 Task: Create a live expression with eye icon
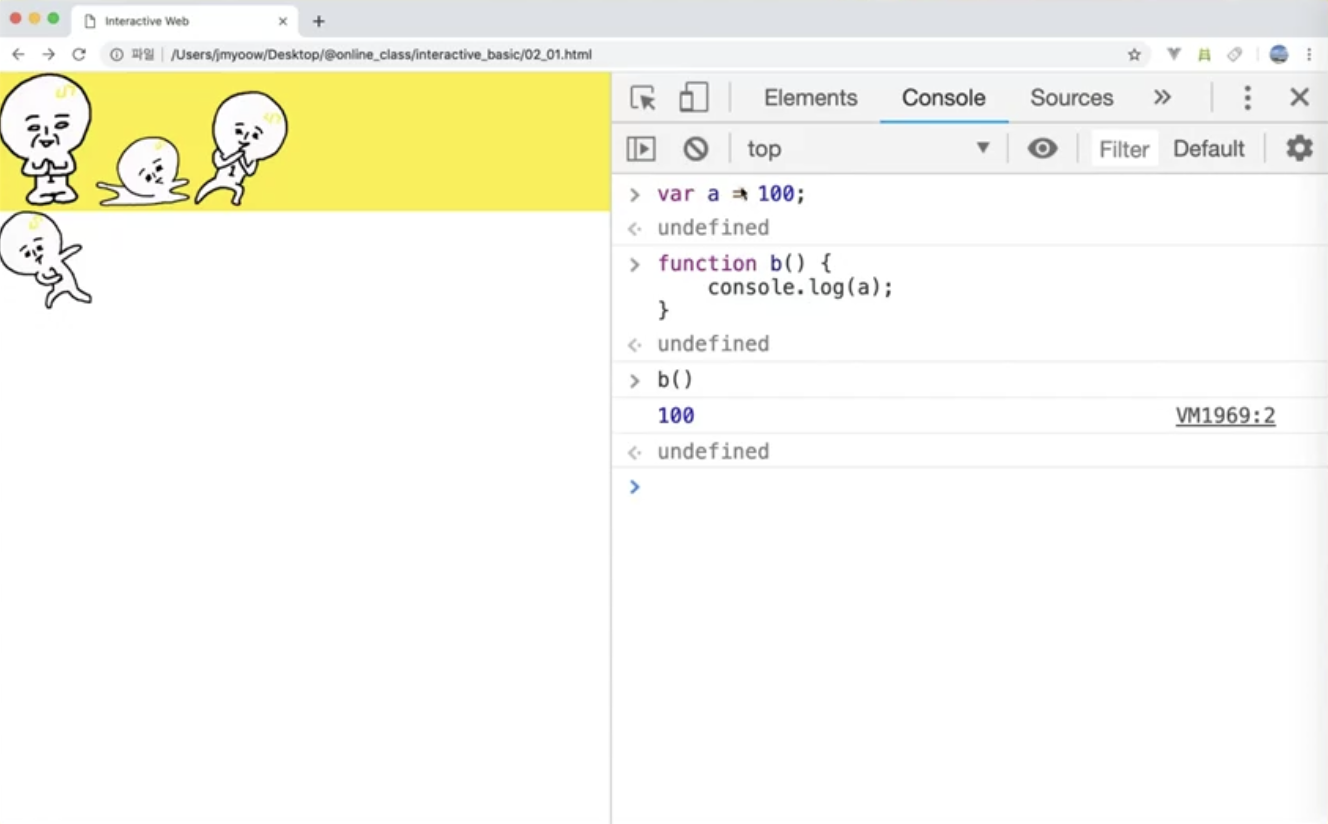(x=1042, y=149)
